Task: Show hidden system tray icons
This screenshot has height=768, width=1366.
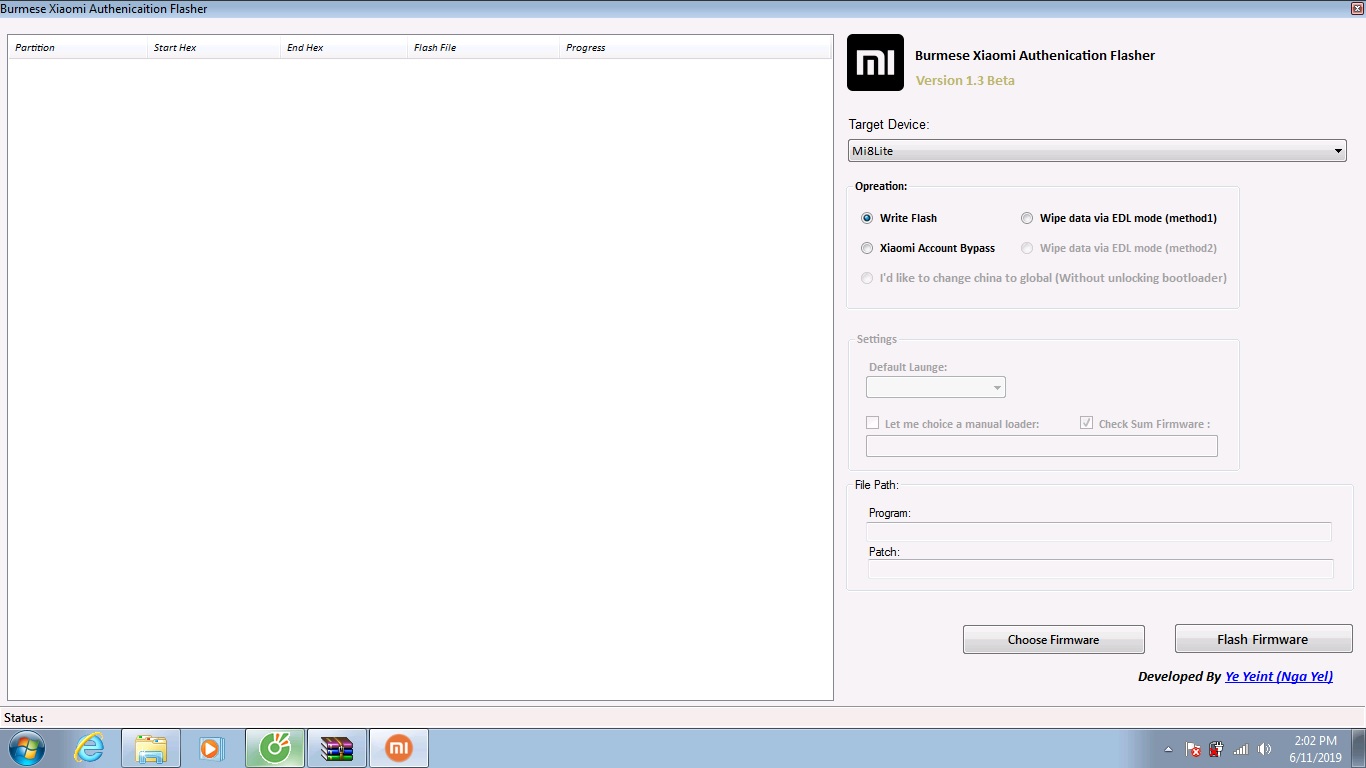Action: tap(1168, 749)
